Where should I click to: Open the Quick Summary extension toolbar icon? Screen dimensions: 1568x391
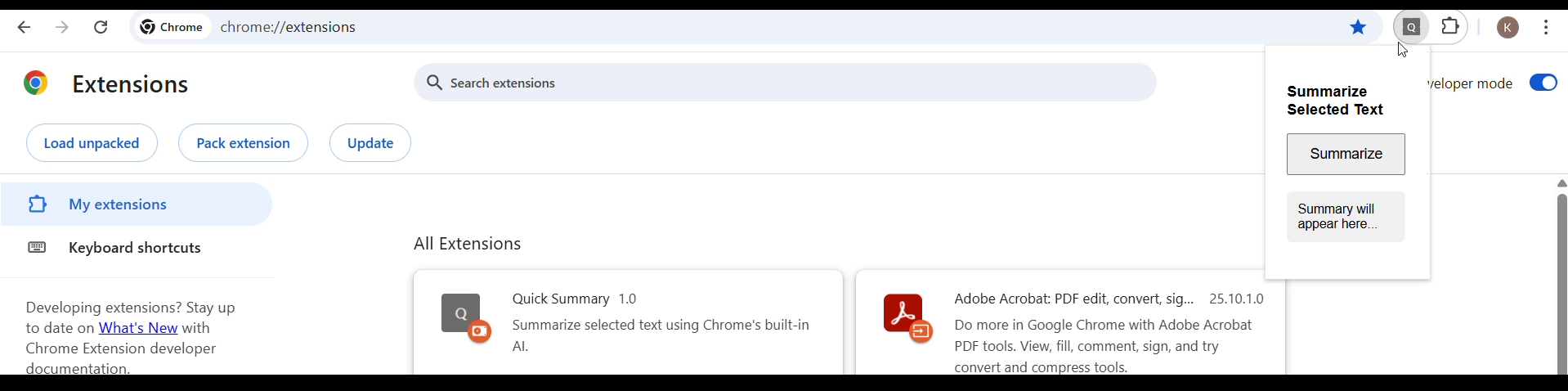(x=1411, y=28)
